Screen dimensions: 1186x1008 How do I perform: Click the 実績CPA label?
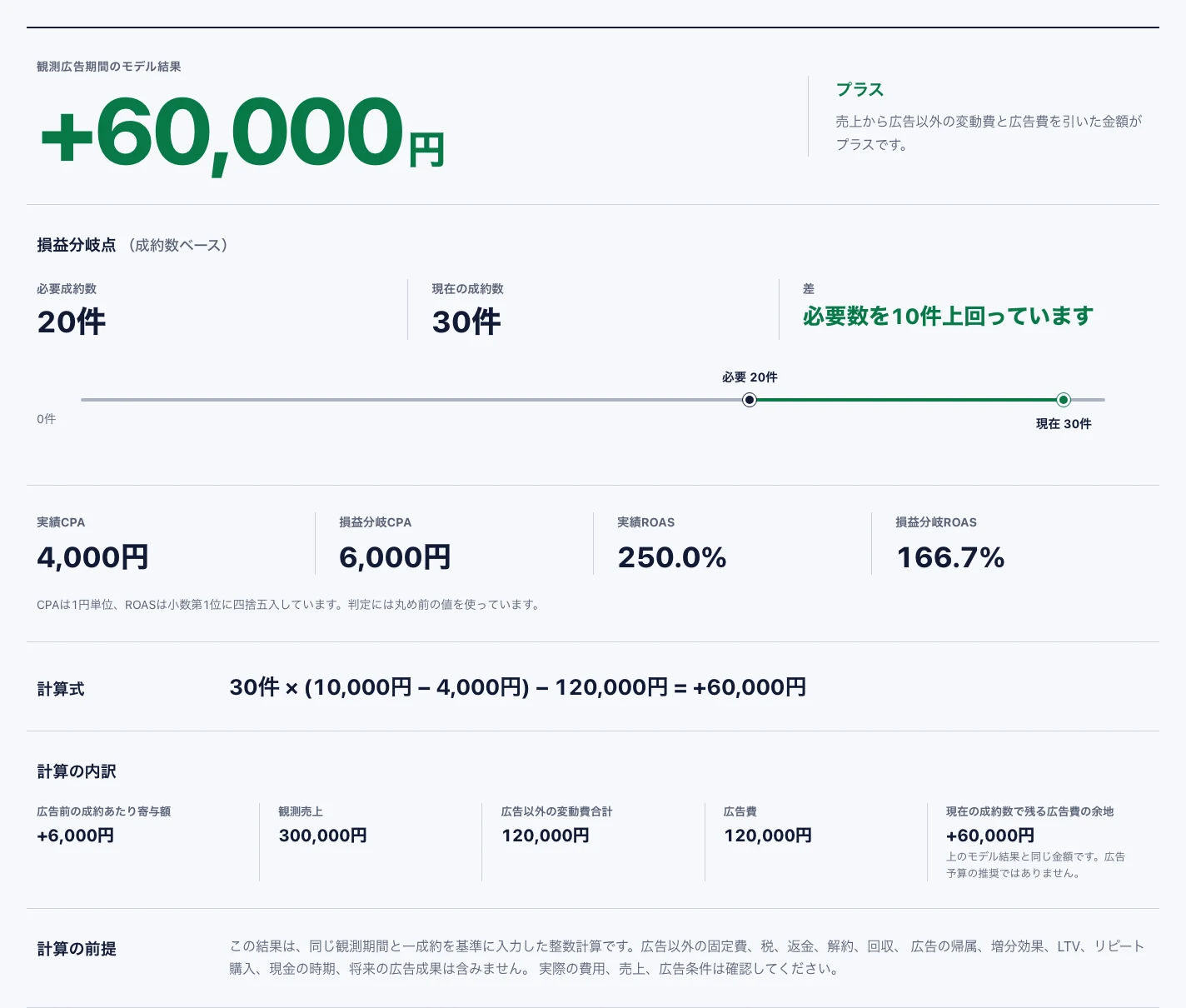pos(61,522)
